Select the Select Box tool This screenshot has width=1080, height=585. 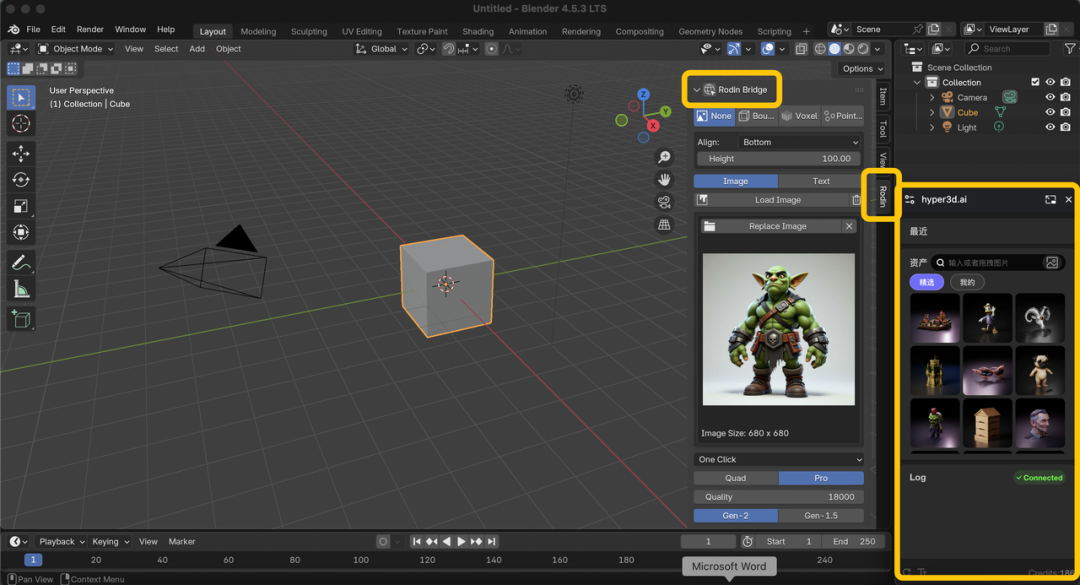[x=21, y=97]
